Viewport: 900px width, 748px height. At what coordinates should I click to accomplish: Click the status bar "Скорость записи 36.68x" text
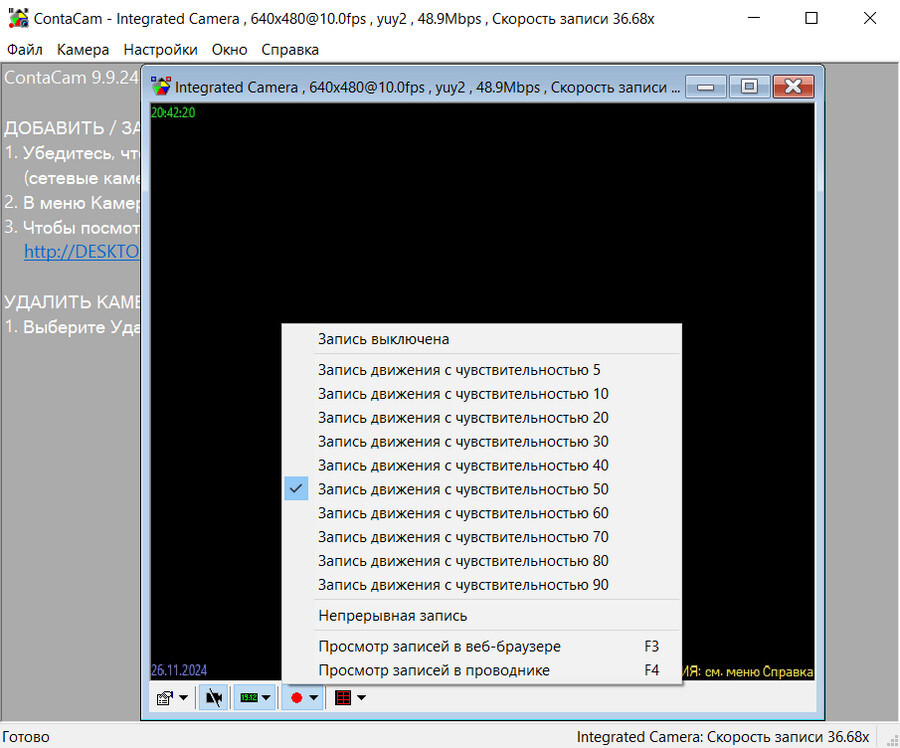[788, 737]
